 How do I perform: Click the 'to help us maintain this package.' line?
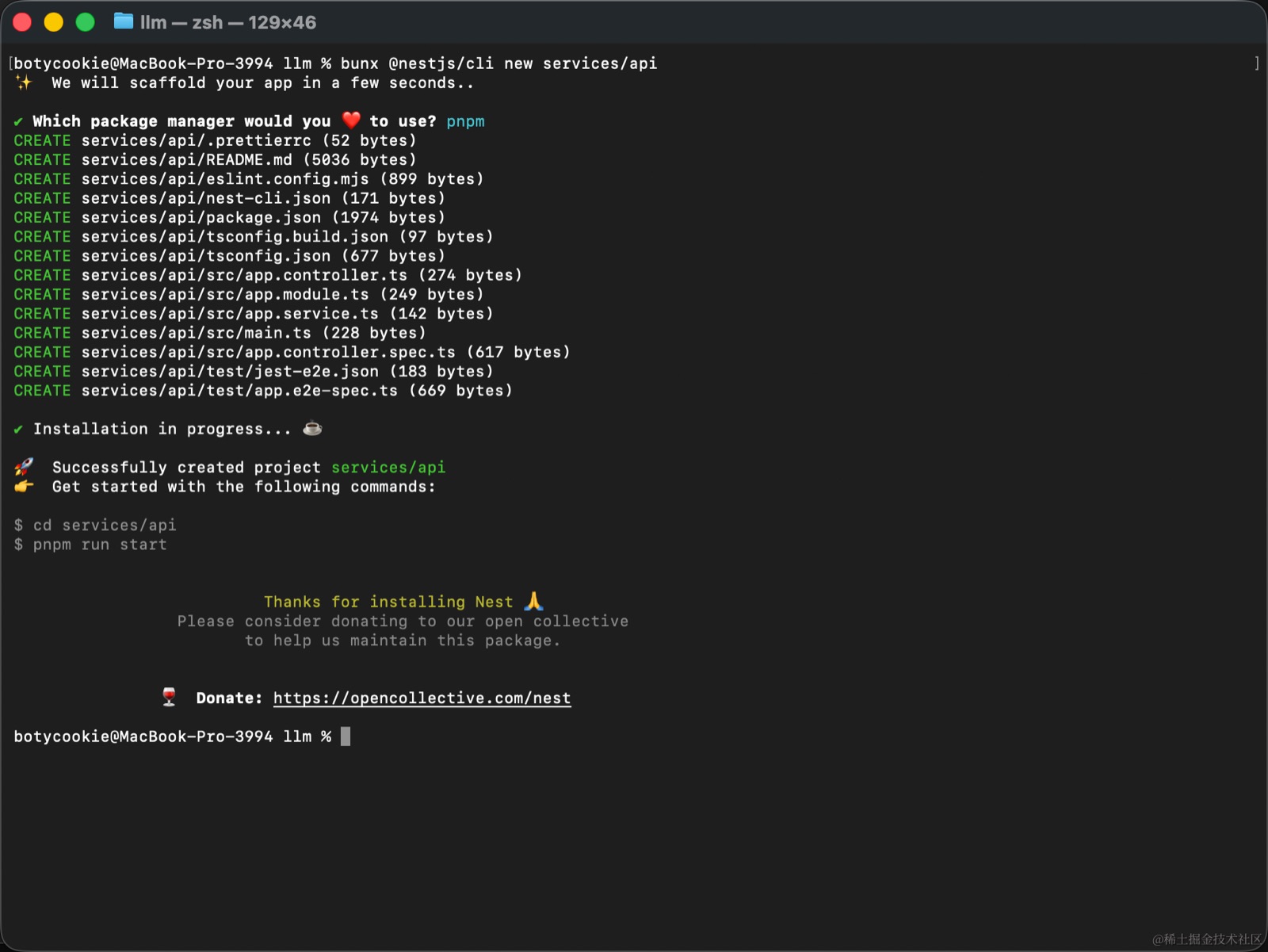click(x=403, y=640)
